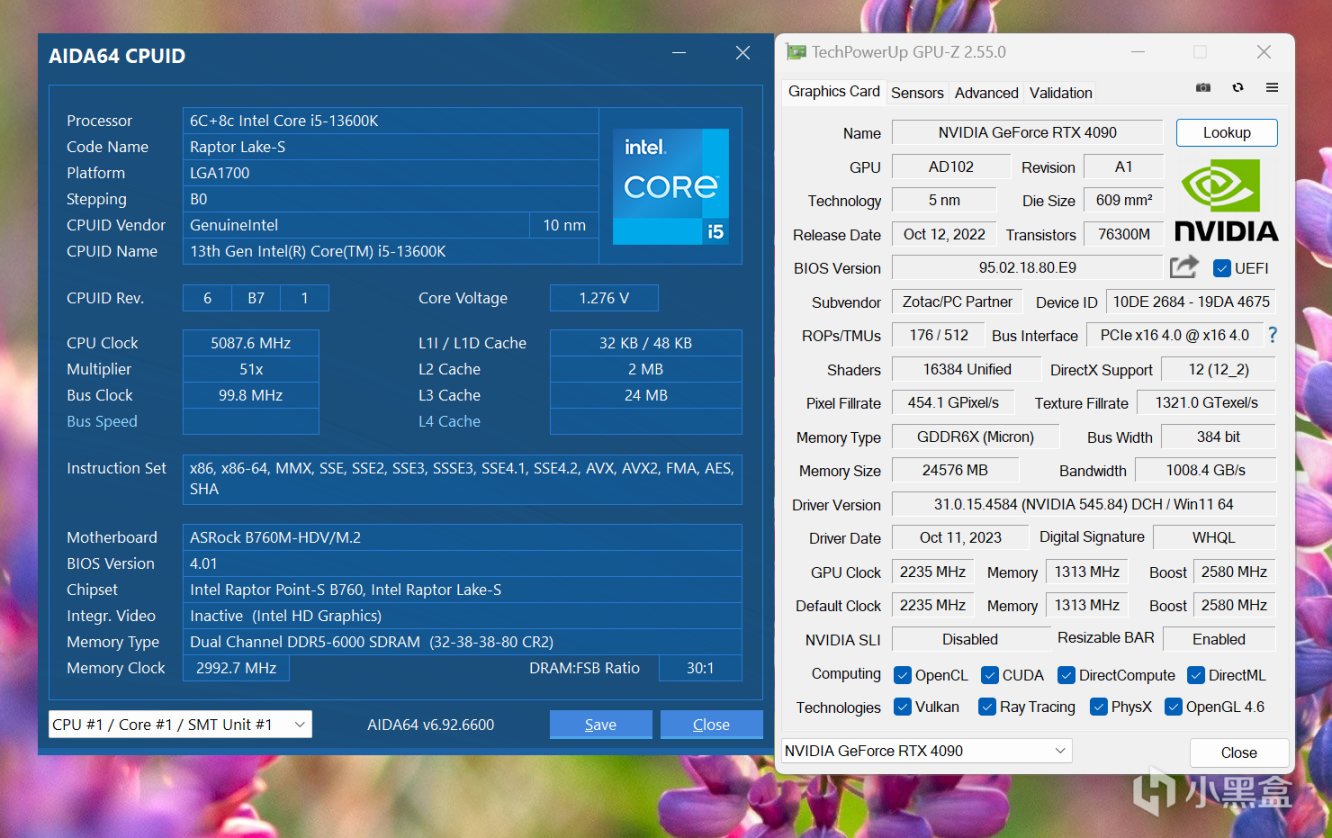Click the DRAM:FSB Ratio value '30:1'
This screenshot has height=838, width=1332.
click(x=701, y=668)
